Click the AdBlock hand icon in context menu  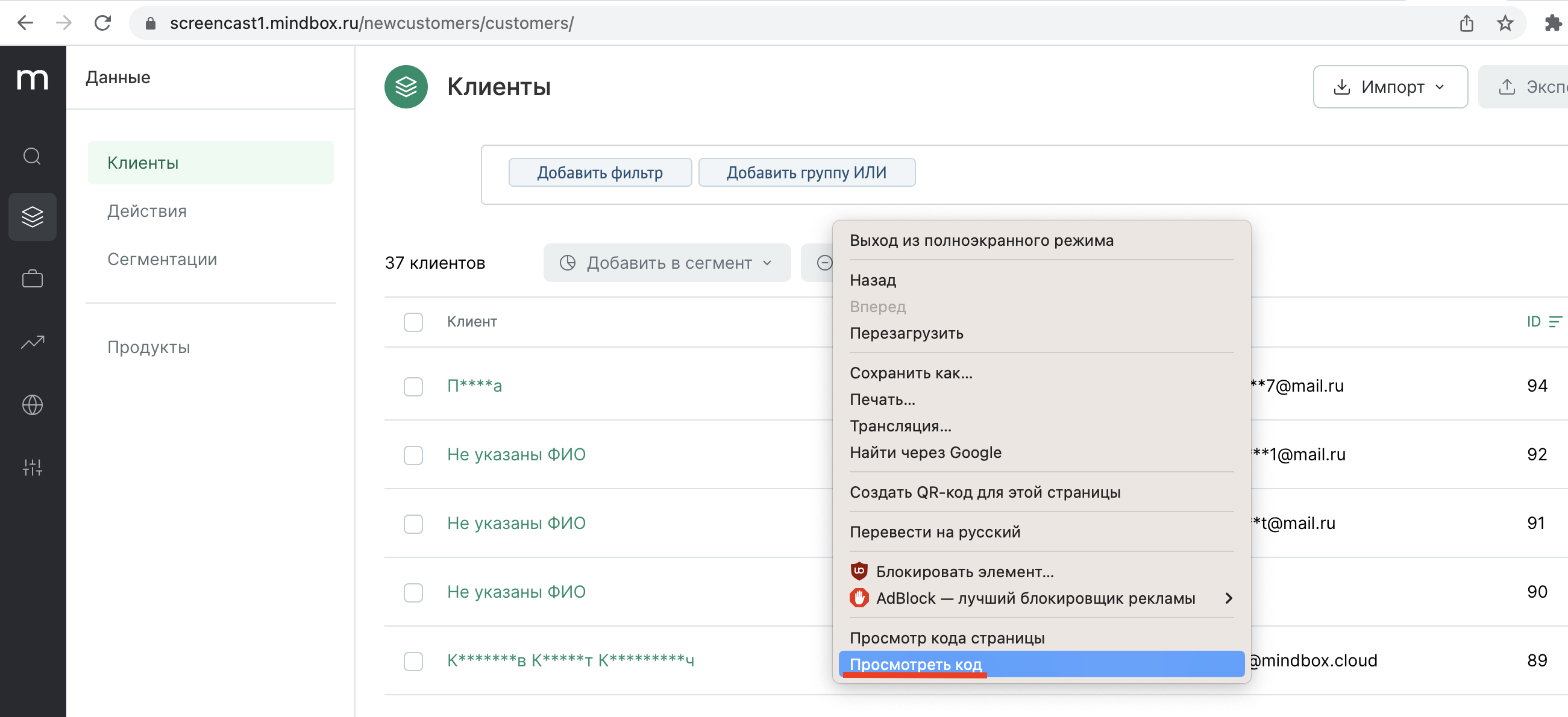[x=859, y=598]
